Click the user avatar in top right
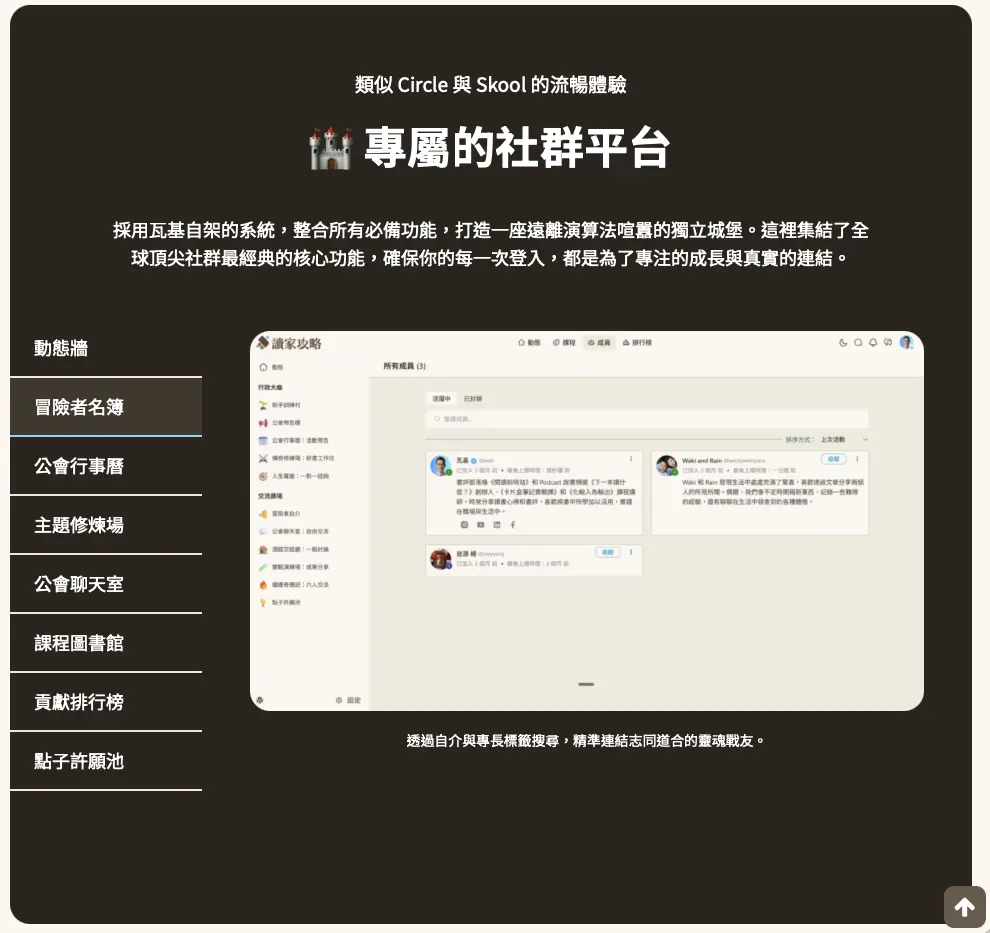Screen dimensions: 990x933 (x=906, y=342)
